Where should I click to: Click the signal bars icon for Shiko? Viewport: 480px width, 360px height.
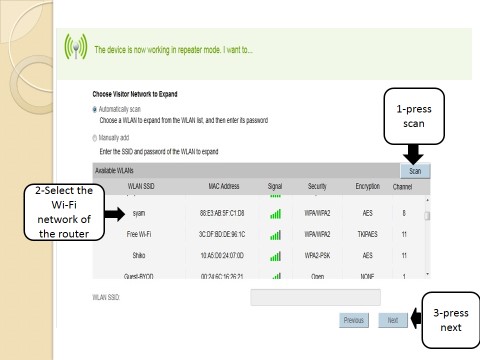pos(275,256)
